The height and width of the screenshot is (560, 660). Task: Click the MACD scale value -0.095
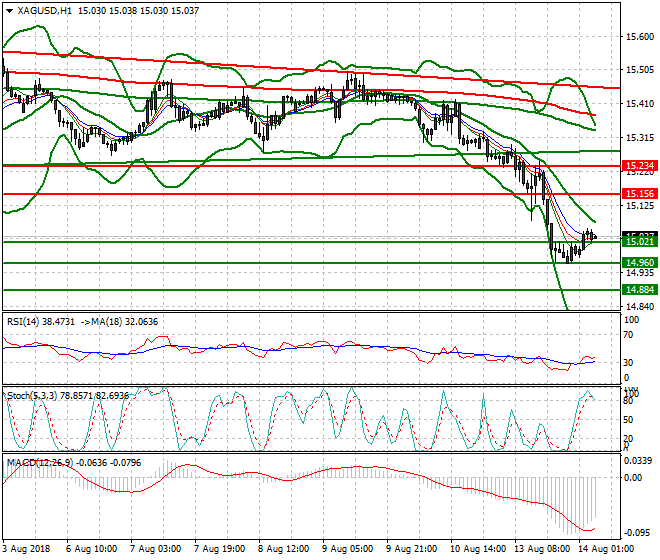tap(638, 534)
